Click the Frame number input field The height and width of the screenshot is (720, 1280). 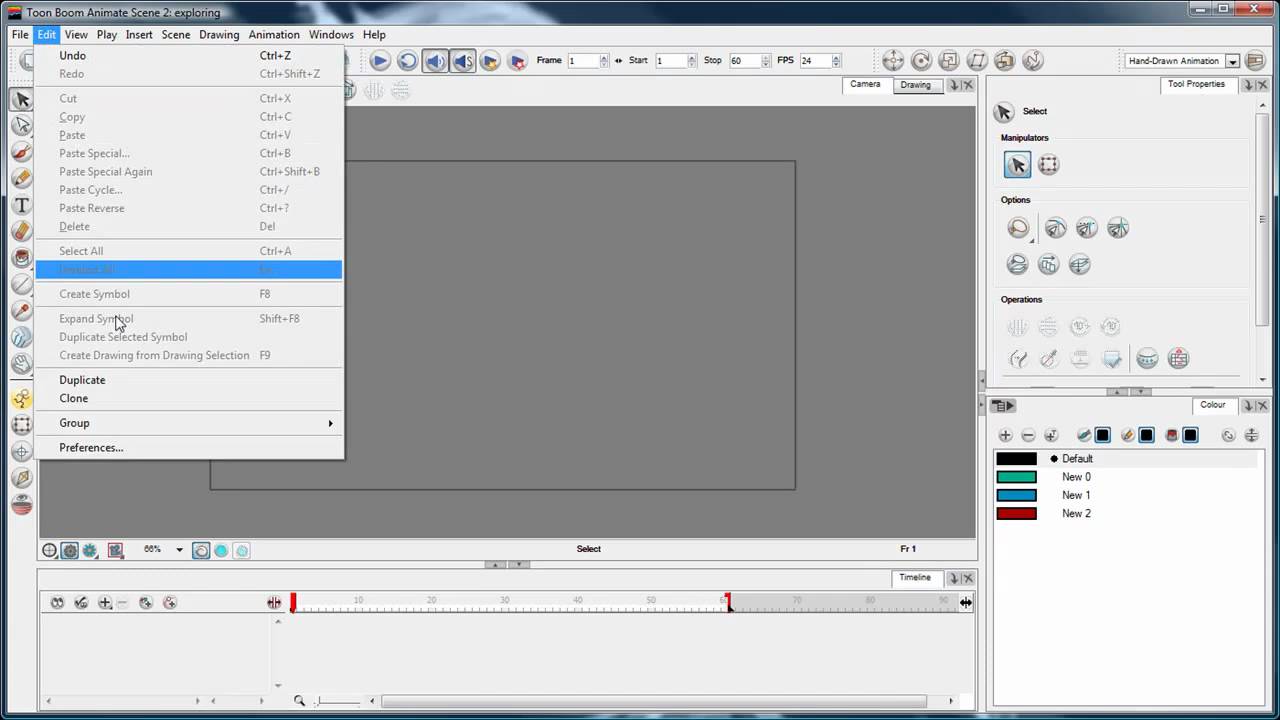click(583, 61)
